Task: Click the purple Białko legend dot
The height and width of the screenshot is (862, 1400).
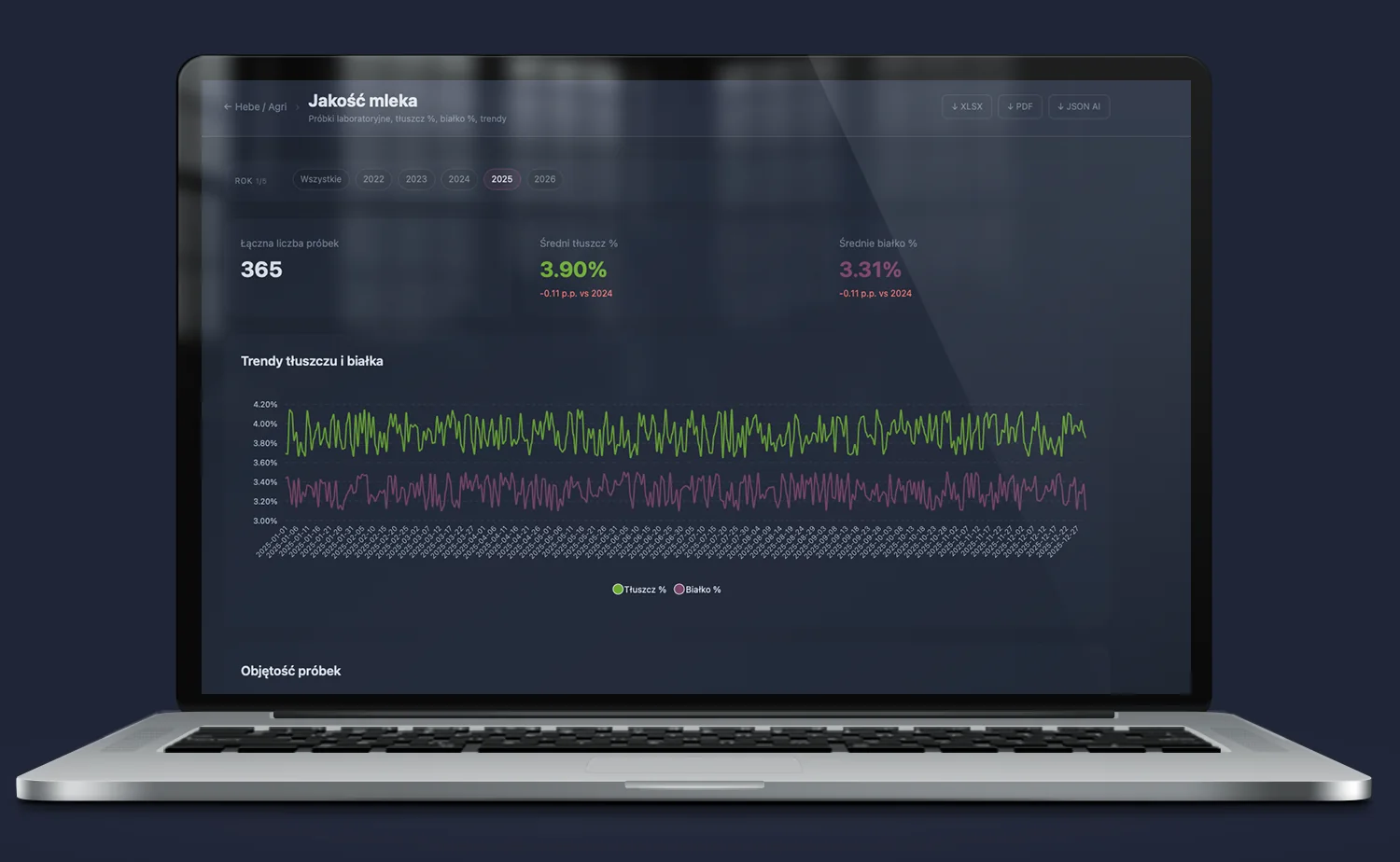Action: pyautogui.click(x=679, y=590)
